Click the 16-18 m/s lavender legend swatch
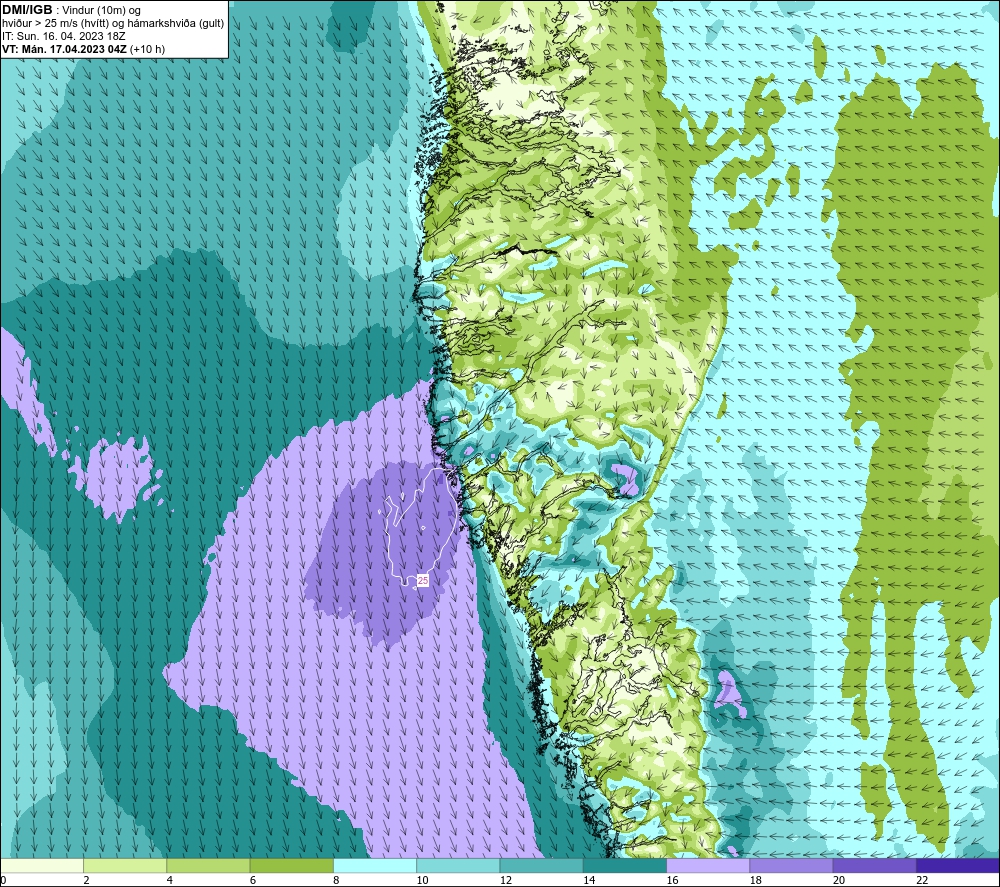The height and width of the screenshot is (887, 1000). pyautogui.click(x=708, y=865)
